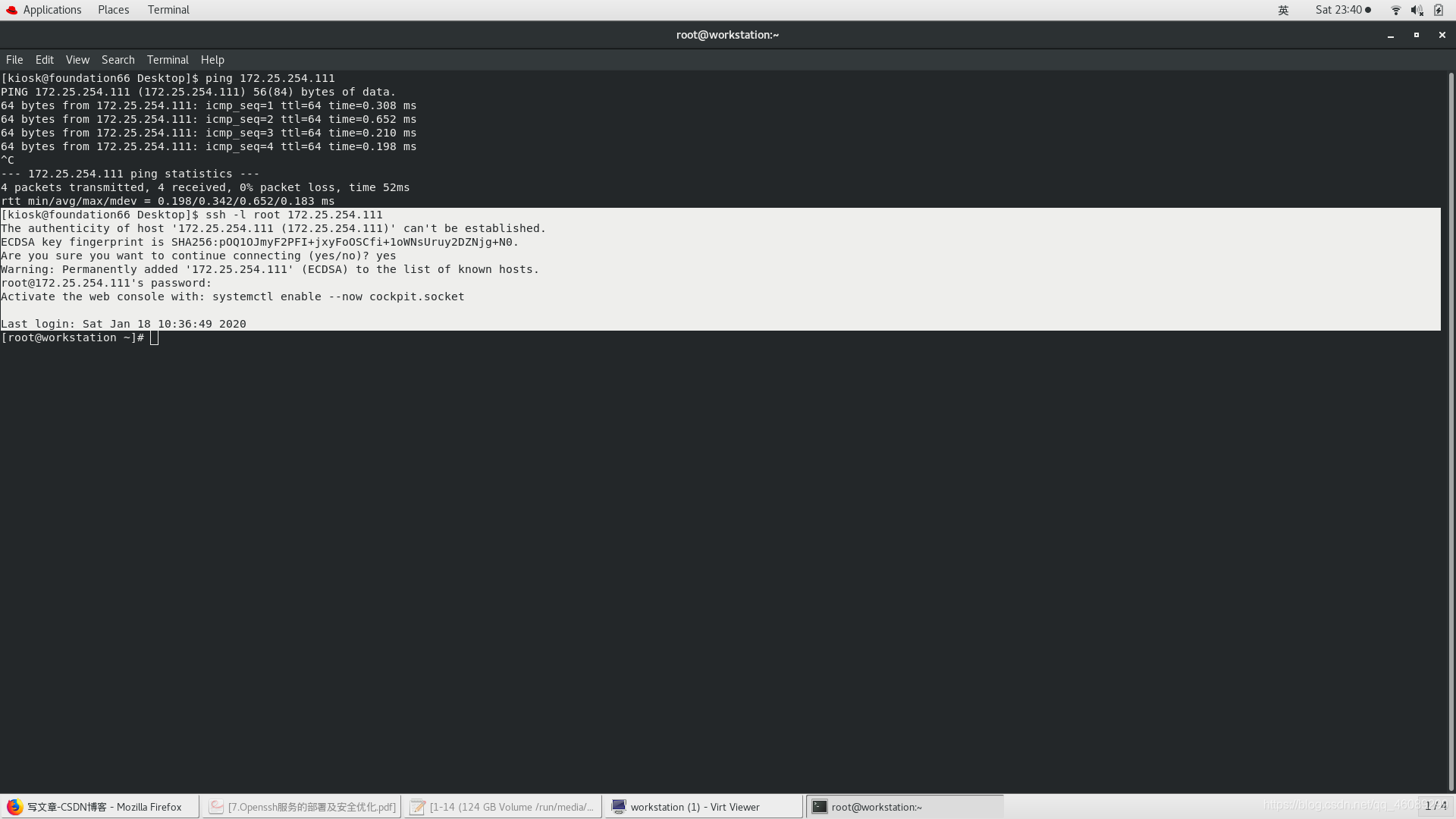
Task: Click the 'PING 172.25.254.111 (172.25.254.111) 56(84)' line
Action: pyautogui.click(x=199, y=93)
